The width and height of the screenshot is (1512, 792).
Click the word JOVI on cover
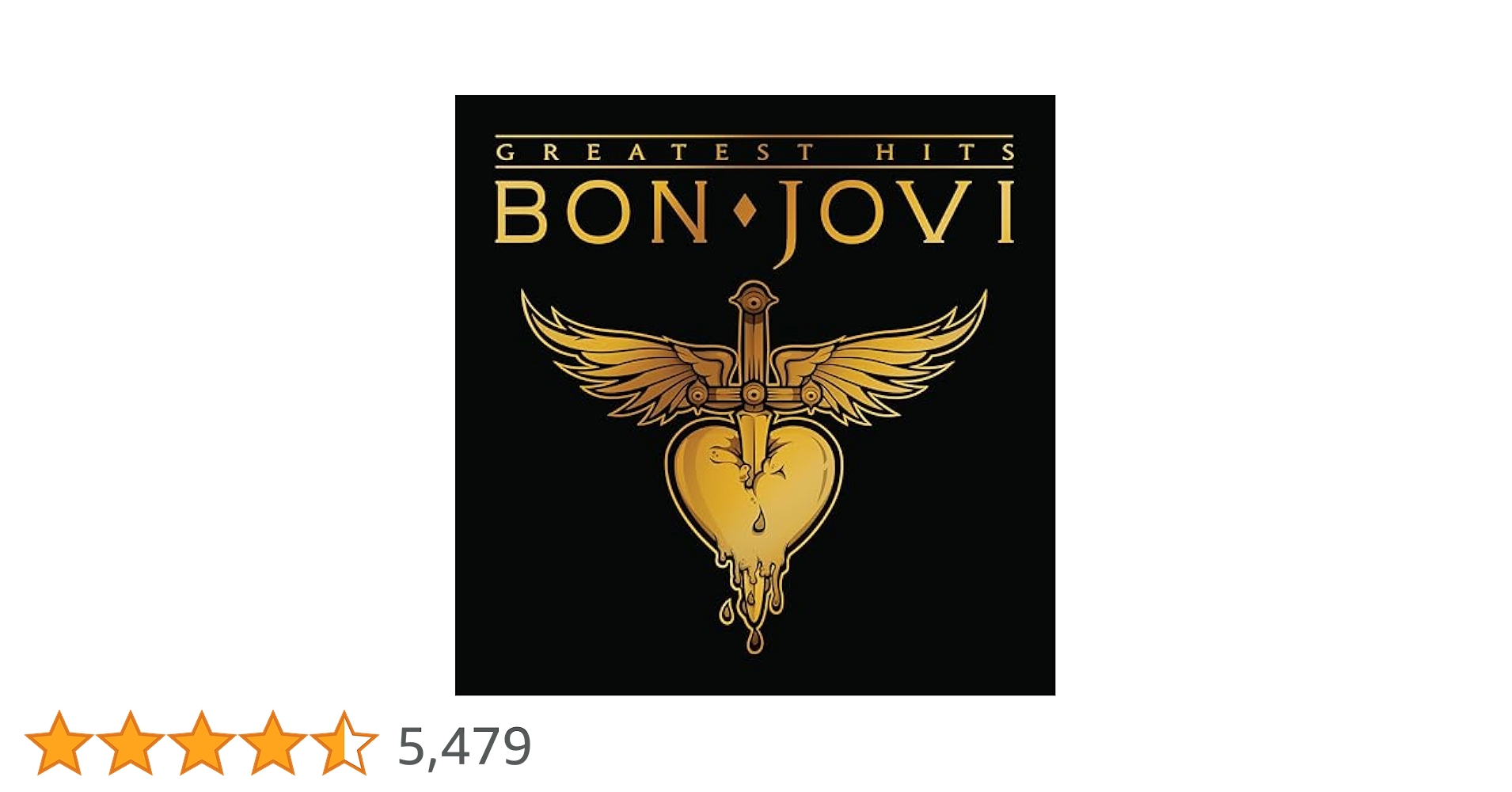coord(895,215)
